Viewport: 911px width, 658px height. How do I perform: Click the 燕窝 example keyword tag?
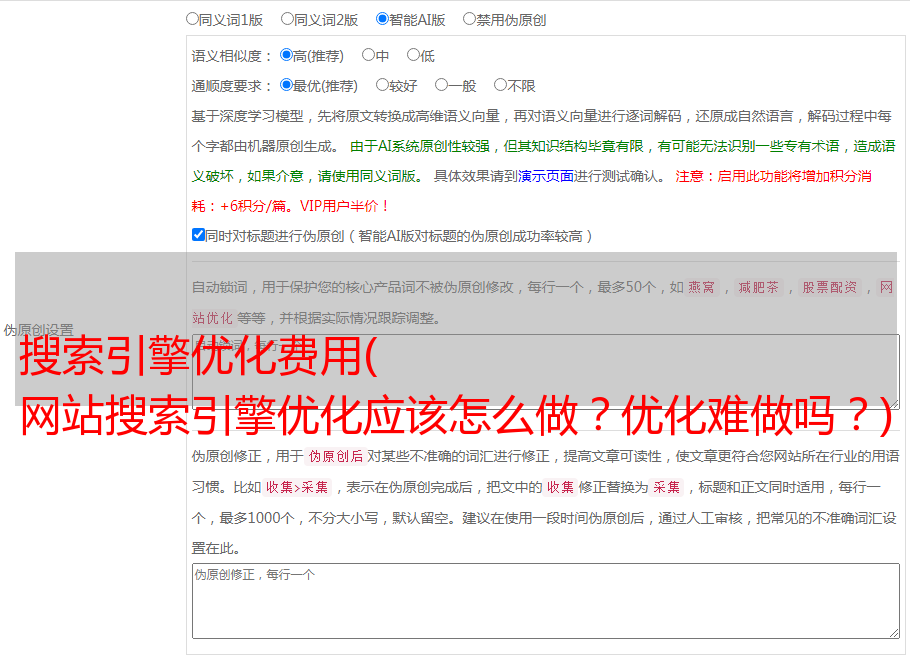(x=701, y=287)
